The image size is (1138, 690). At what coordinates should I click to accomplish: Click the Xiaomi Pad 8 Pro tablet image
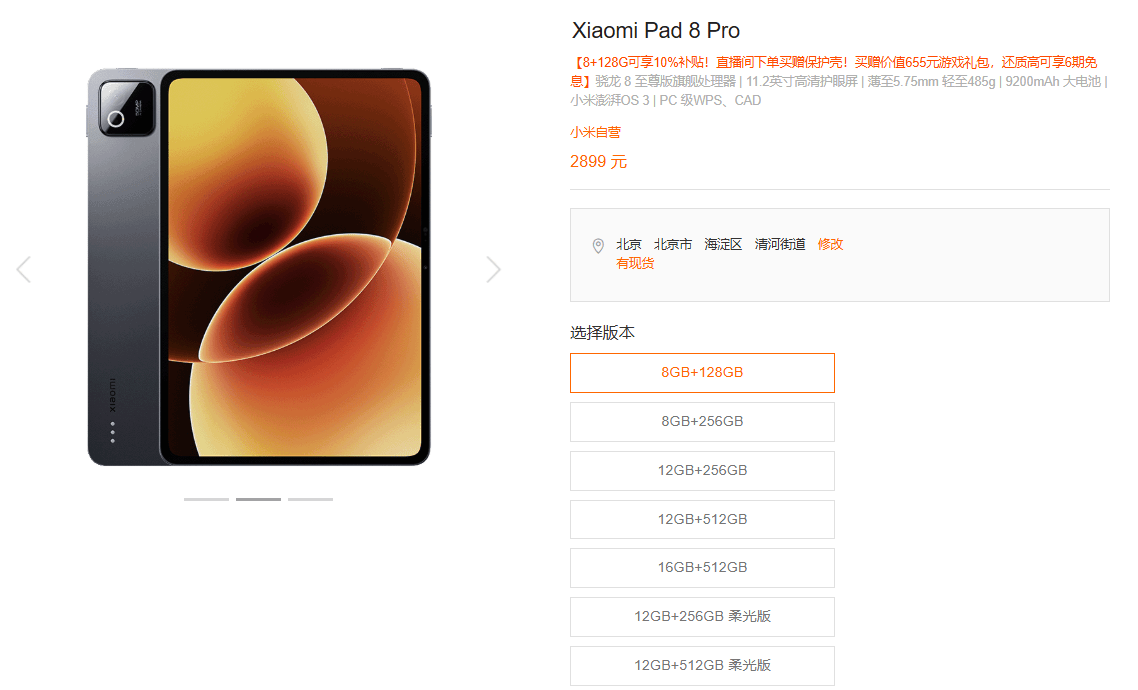(259, 267)
